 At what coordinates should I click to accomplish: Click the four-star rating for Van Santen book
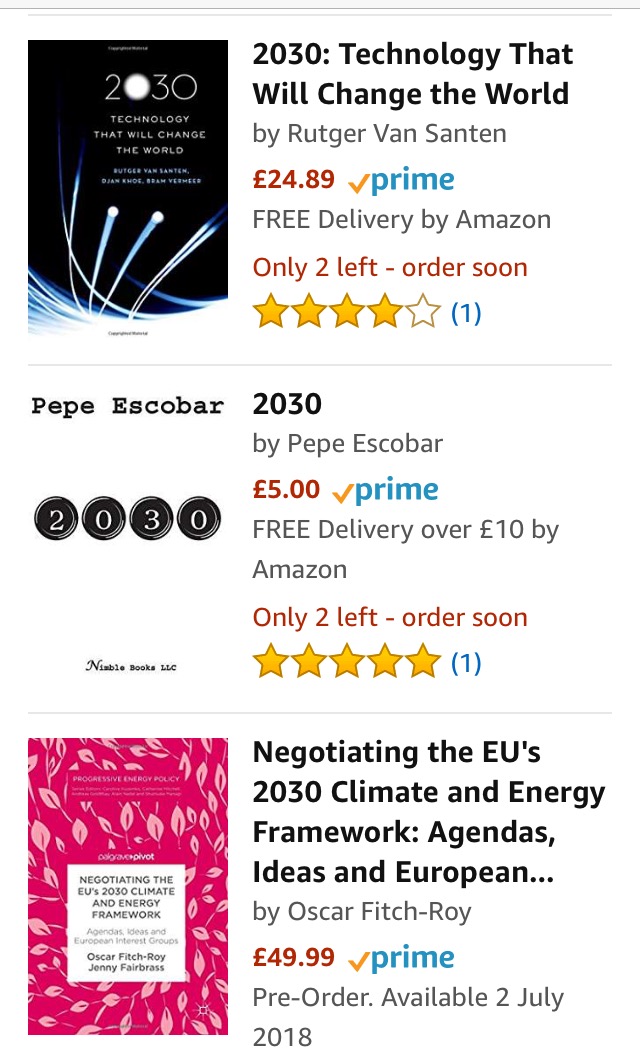click(x=346, y=313)
